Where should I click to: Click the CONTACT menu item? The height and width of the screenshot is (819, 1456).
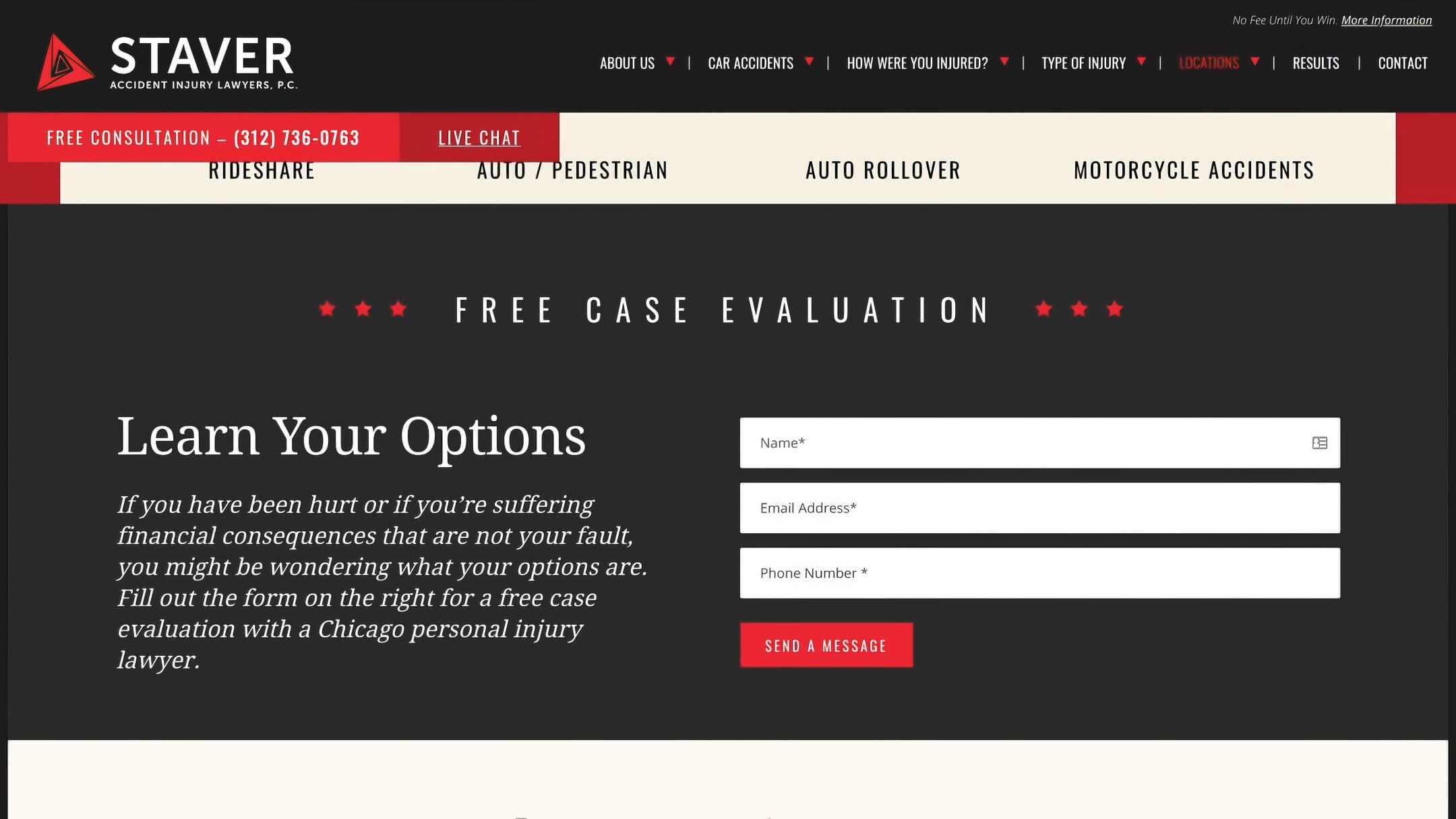click(x=1402, y=61)
